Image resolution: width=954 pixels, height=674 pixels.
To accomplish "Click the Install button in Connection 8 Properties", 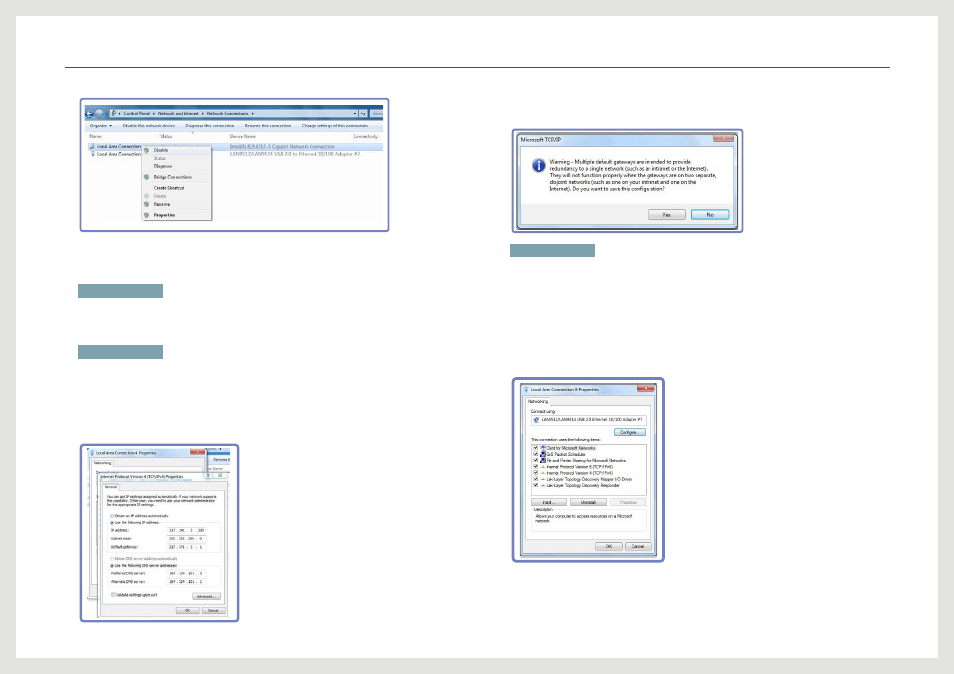I will click(549, 502).
